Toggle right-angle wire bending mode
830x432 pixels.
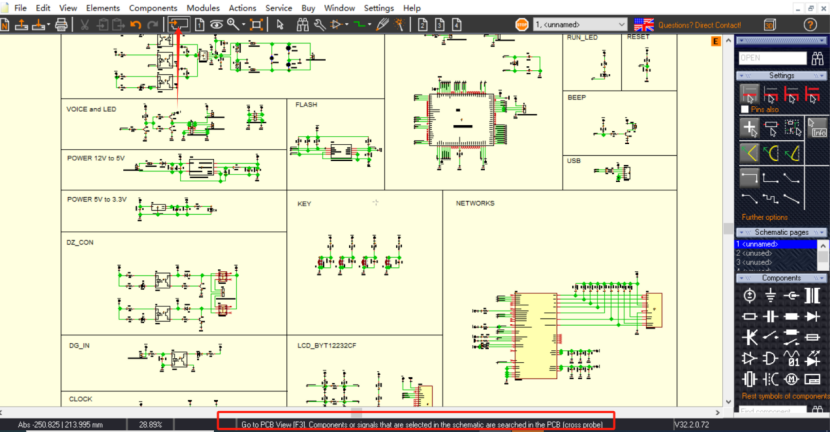coord(750,177)
